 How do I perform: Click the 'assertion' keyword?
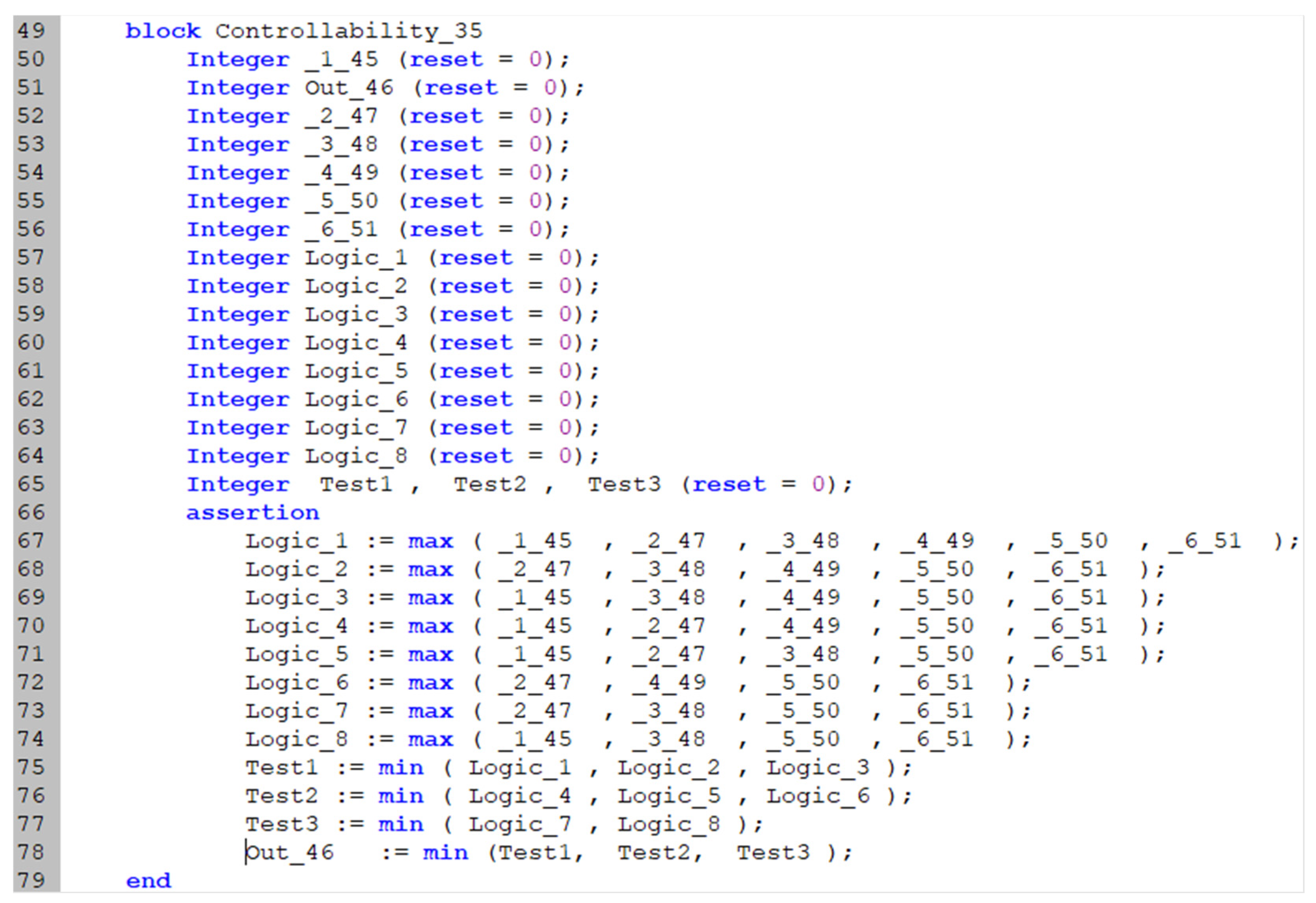point(253,513)
